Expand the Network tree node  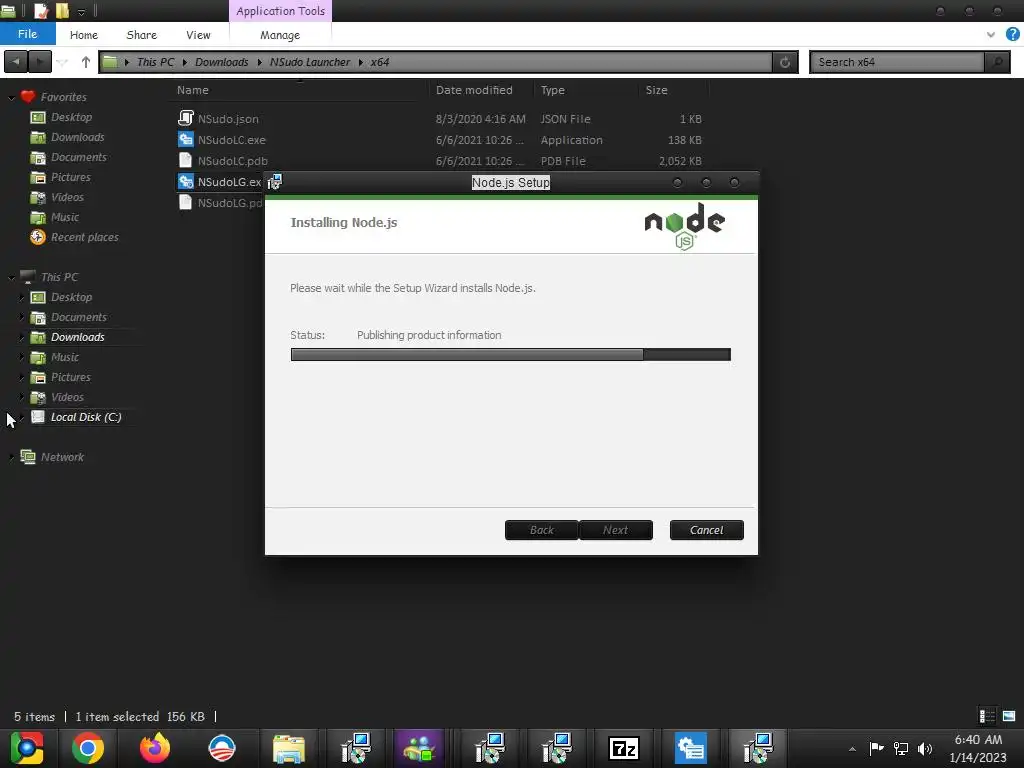tap(11, 457)
